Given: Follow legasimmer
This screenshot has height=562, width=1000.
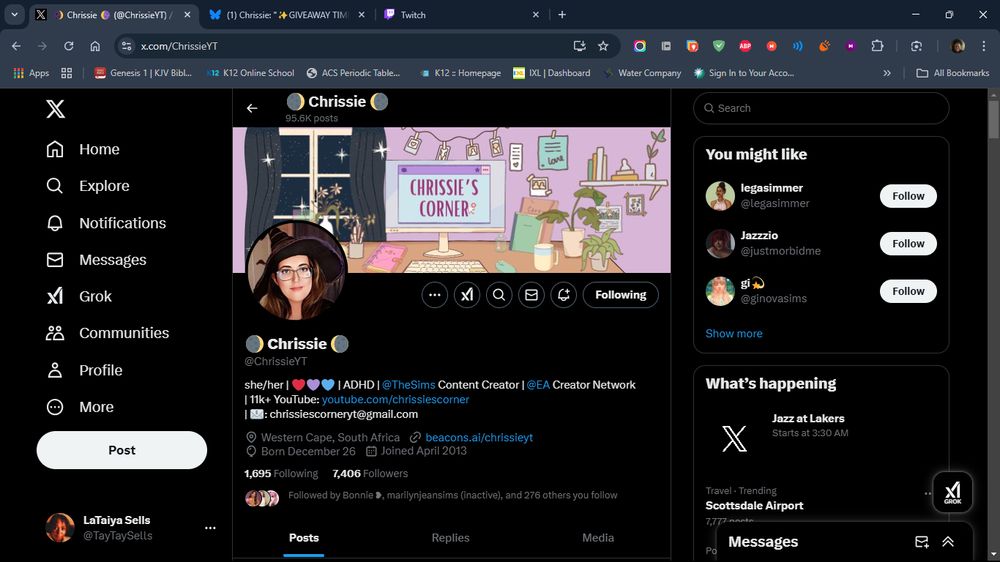Looking at the screenshot, I should (908, 196).
